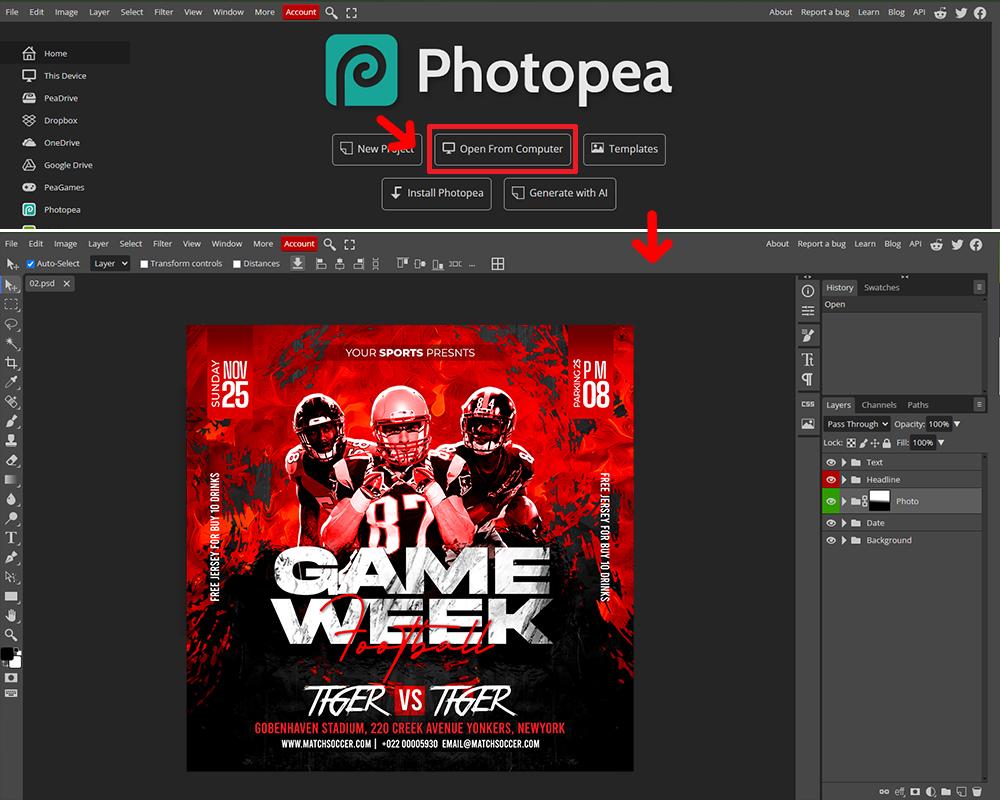
Task: Switch to the Swatches tab
Action: 881,288
